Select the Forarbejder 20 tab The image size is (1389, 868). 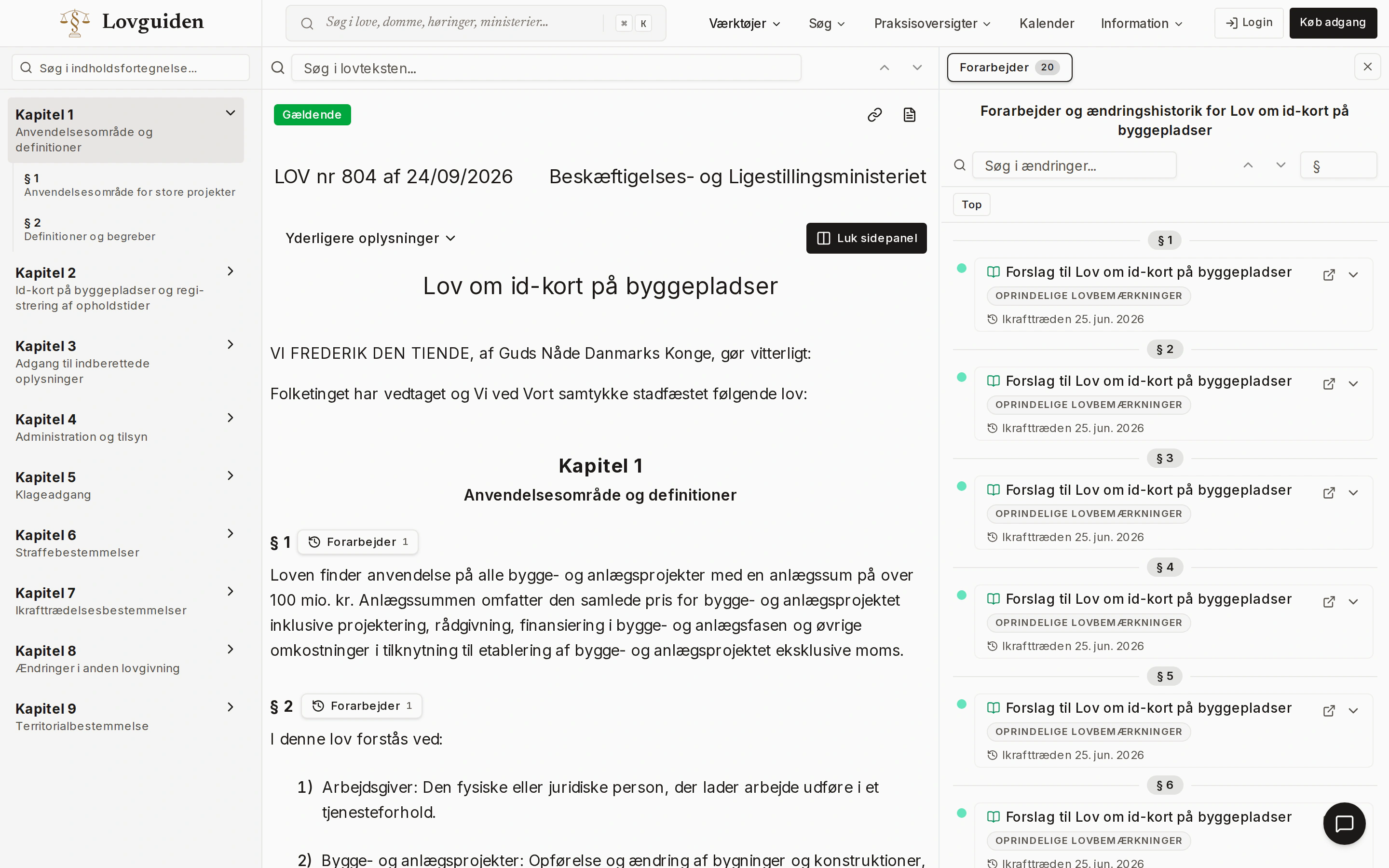pos(1009,67)
